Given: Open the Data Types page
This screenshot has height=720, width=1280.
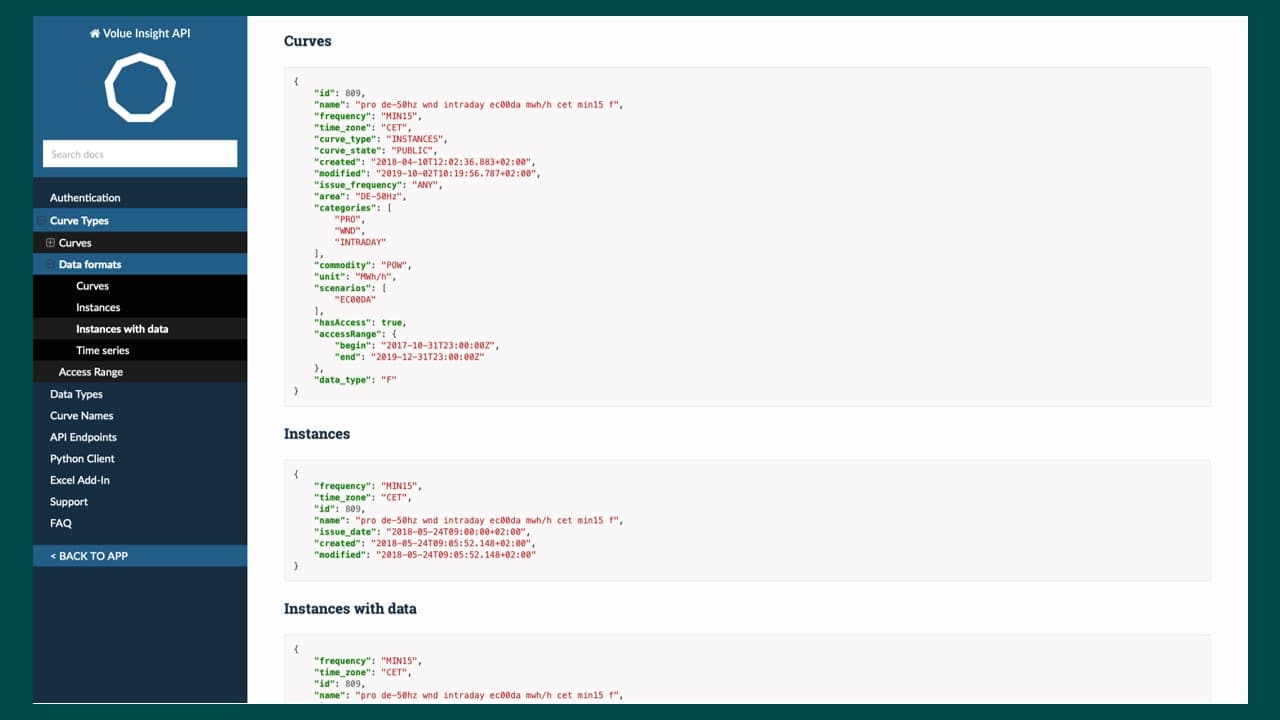Looking at the screenshot, I should point(76,394).
